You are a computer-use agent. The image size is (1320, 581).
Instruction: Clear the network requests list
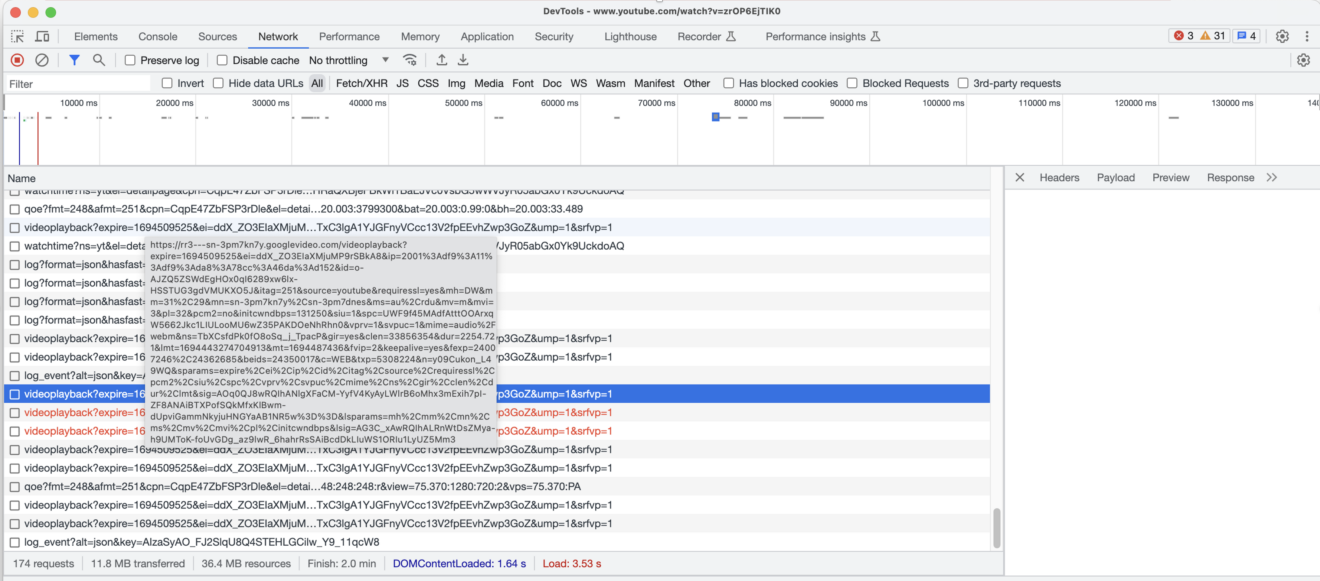click(40, 60)
